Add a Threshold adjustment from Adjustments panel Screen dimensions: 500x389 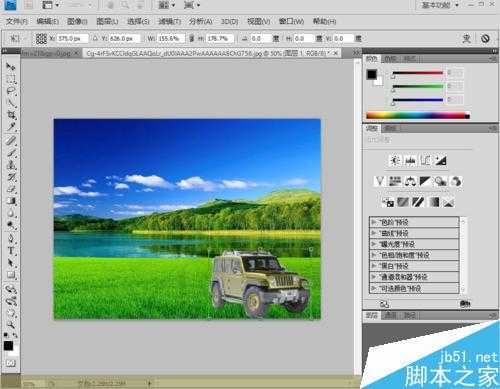tap(418, 202)
